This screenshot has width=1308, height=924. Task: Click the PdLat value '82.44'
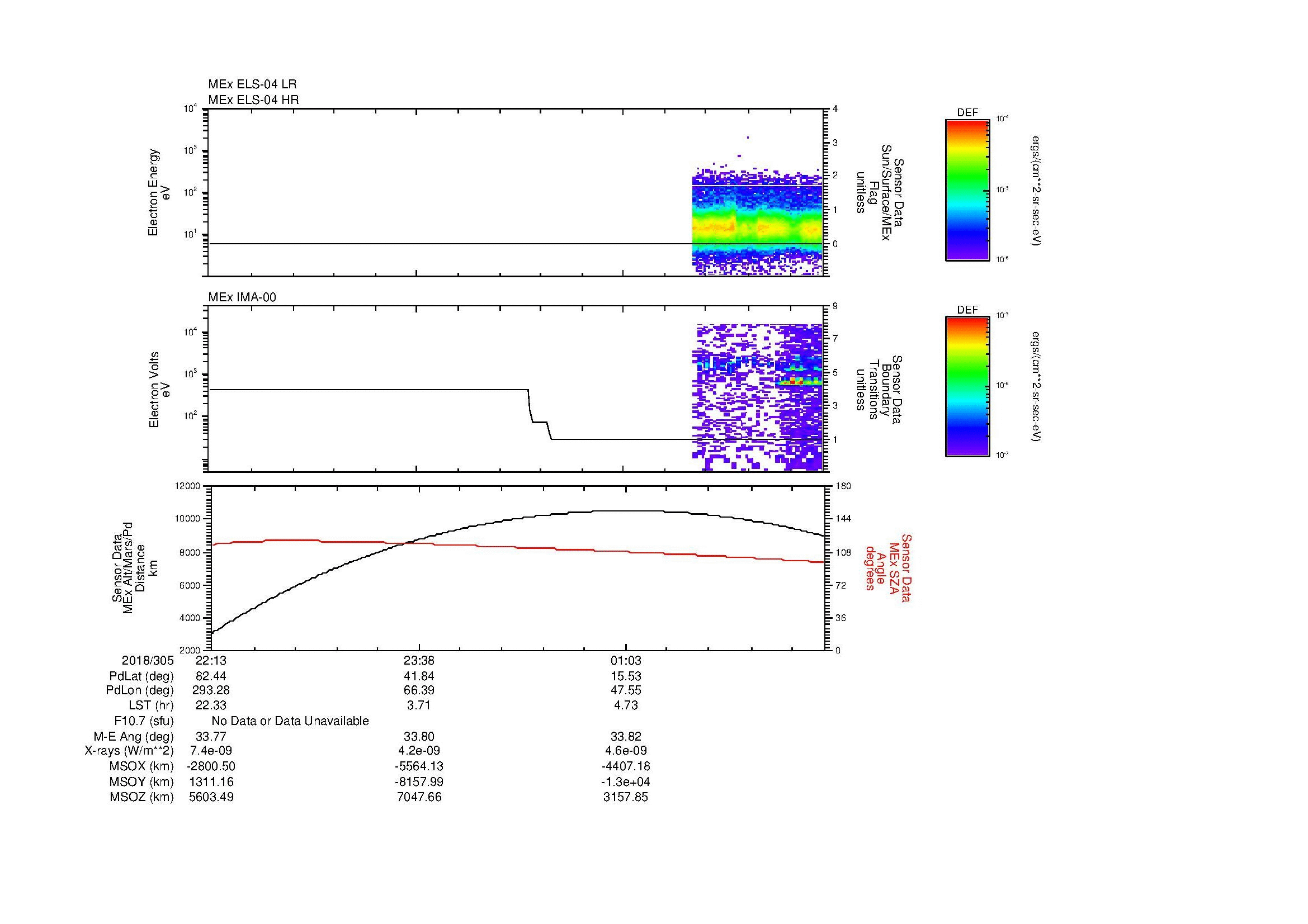coord(211,676)
